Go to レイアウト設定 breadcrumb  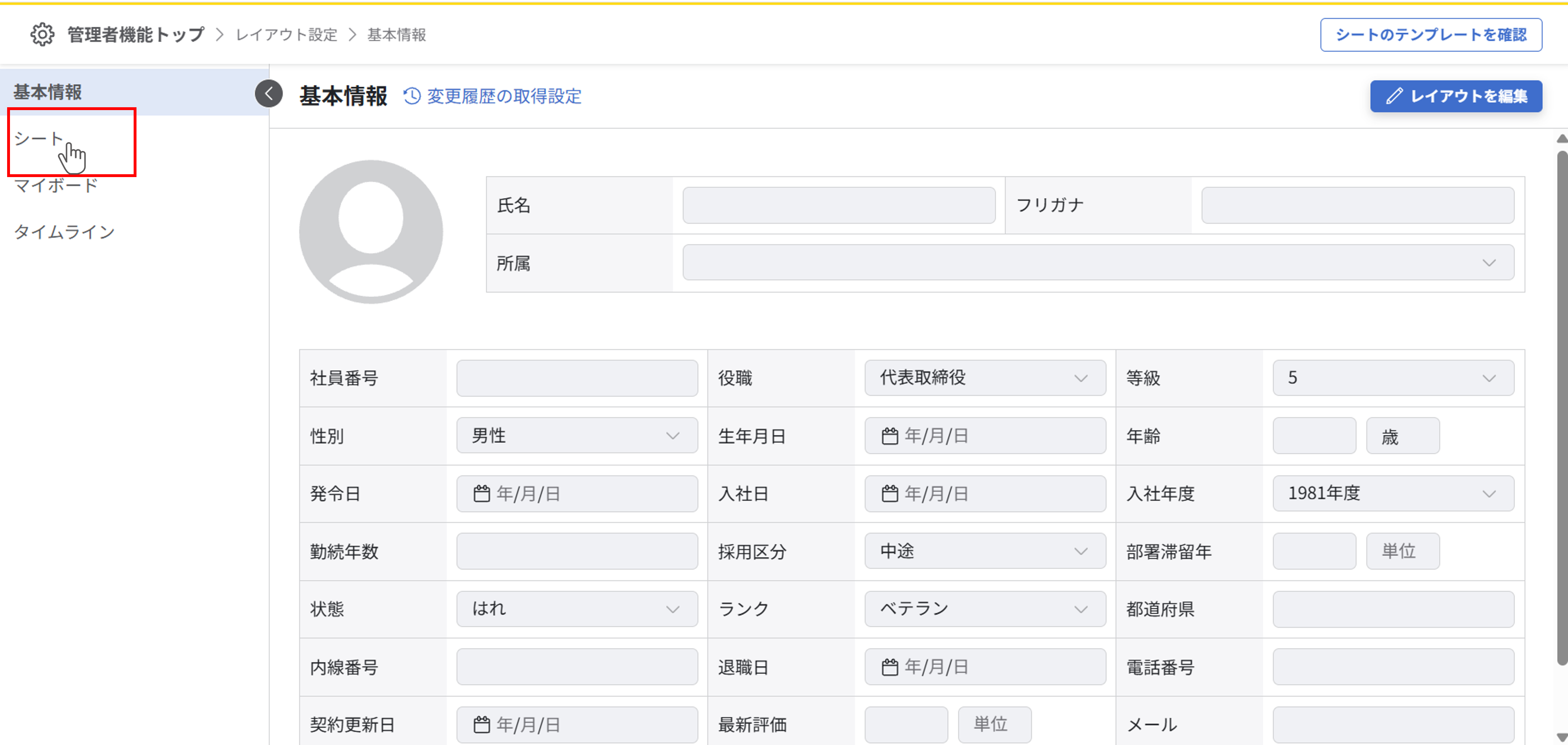coord(287,35)
